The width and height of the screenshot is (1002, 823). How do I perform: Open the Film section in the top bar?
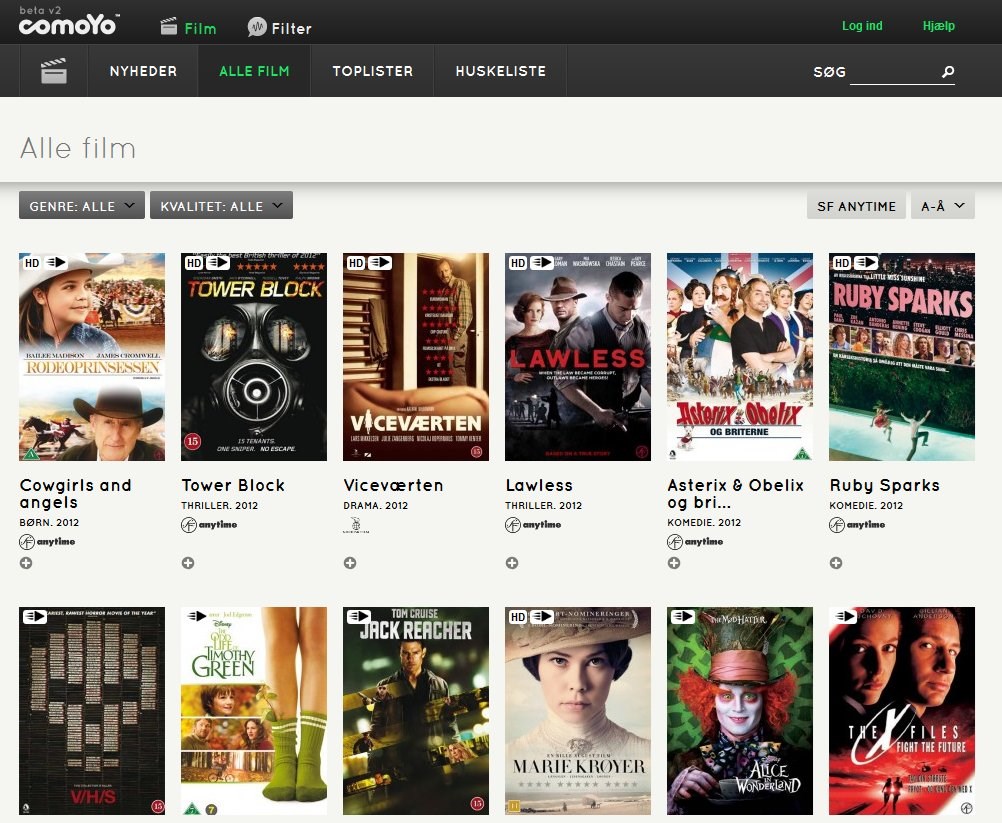tap(188, 27)
